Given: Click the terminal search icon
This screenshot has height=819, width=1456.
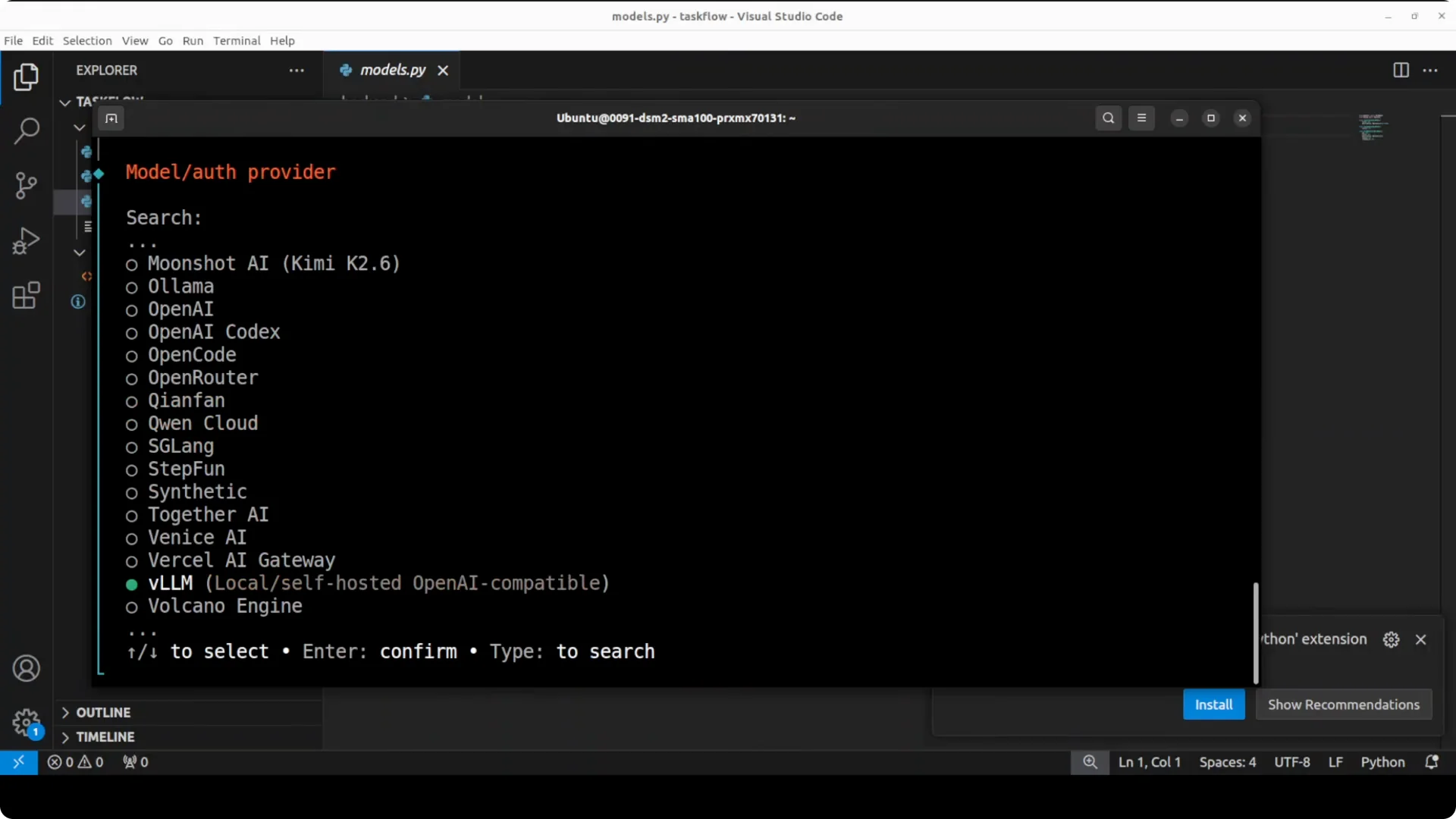Looking at the screenshot, I should click(x=1108, y=118).
